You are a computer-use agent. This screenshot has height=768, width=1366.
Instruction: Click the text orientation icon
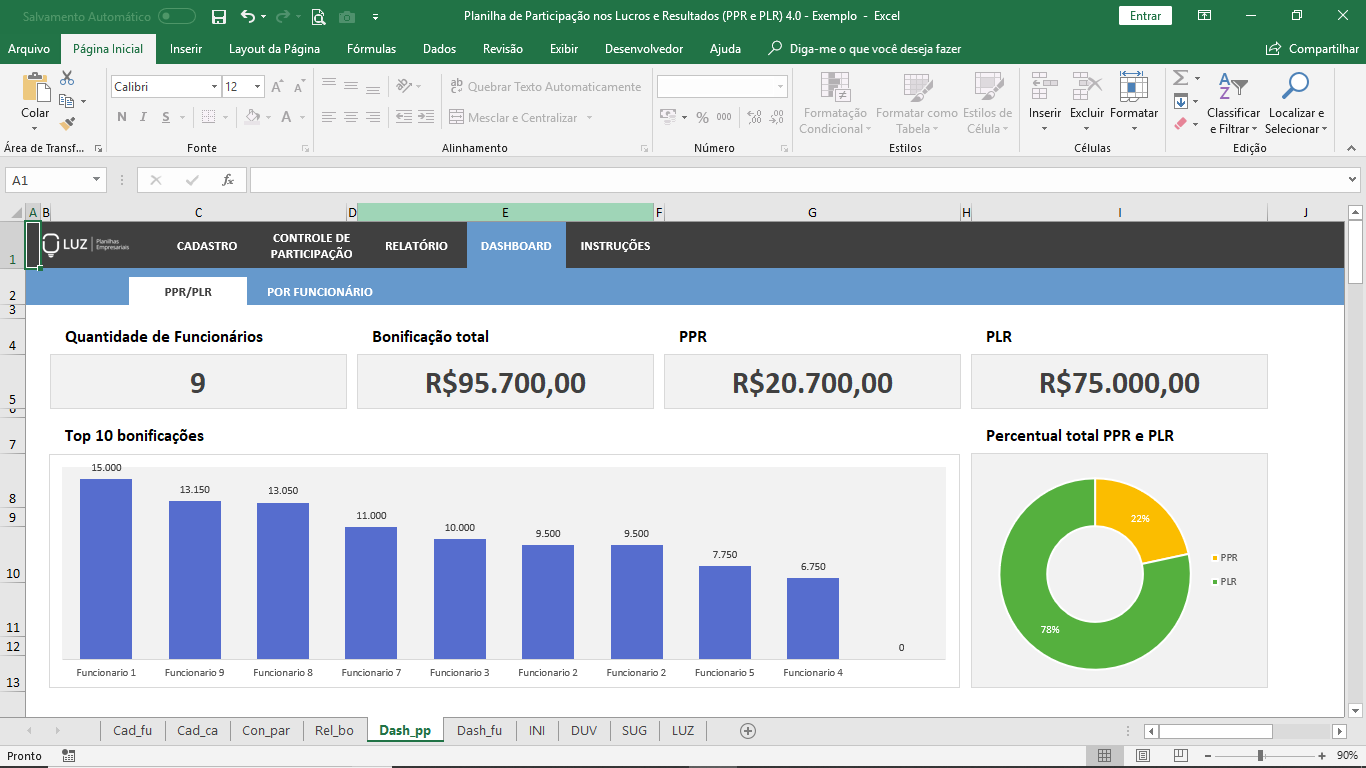click(x=404, y=87)
